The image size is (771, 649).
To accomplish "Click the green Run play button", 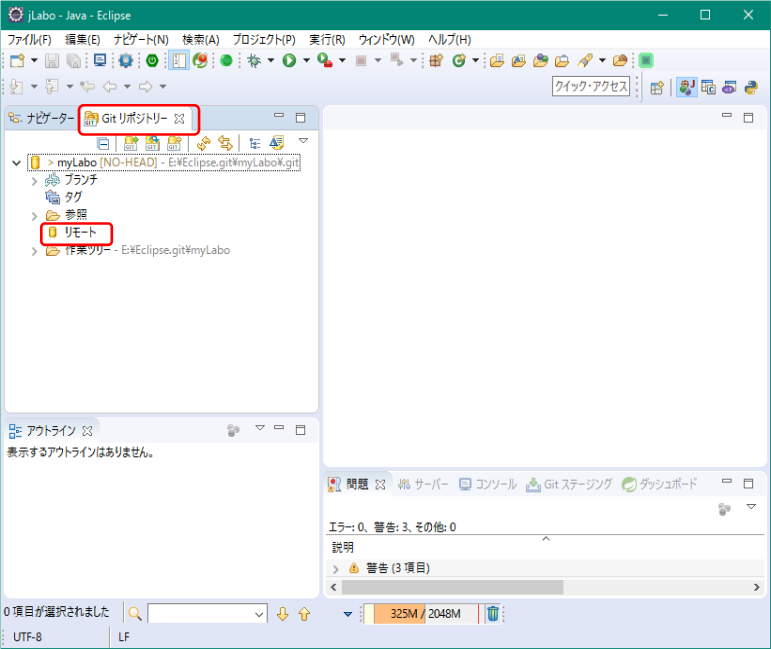I will (289, 60).
